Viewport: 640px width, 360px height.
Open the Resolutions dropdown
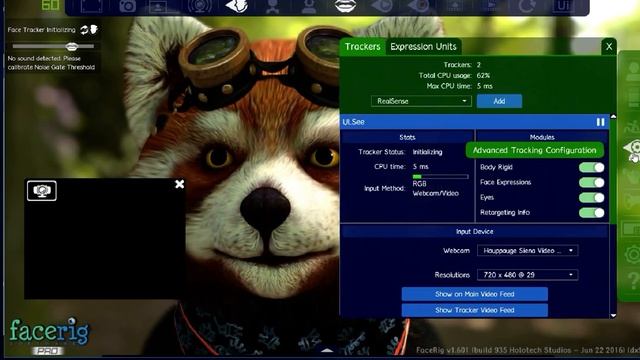527,275
